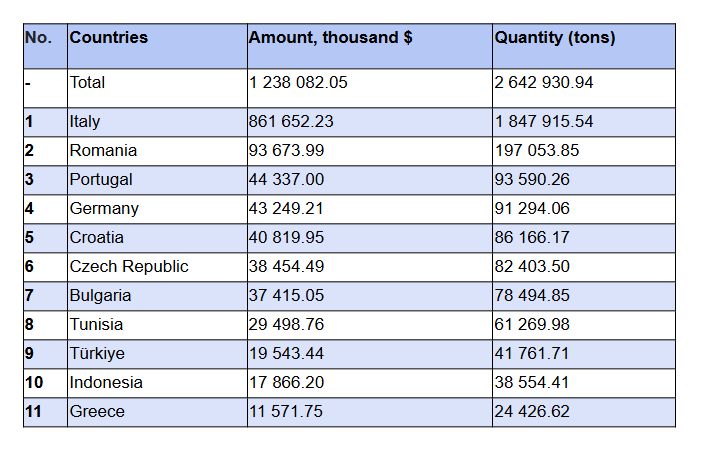Click the Countries column header
The height and width of the screenshot is (455, 726).
(x=108, y=38)
